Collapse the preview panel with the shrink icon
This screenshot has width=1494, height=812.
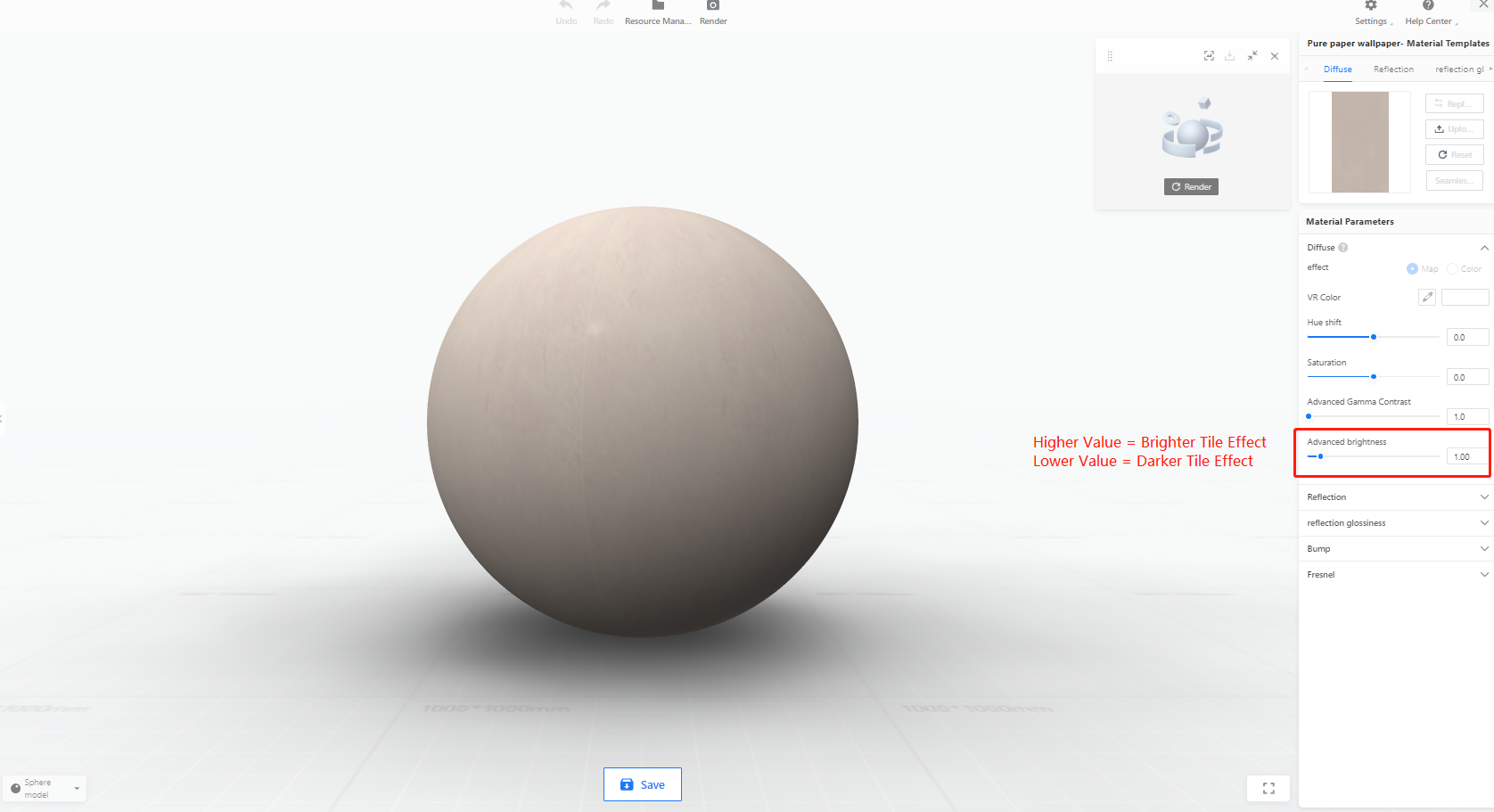coord(1252,56)
